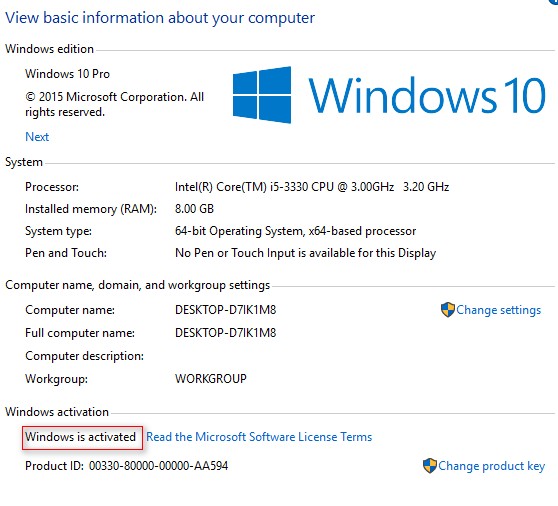Select Product ID 00330-80000-00000-AA594
Viewport: 558px width, 506px height.
coord(126,466)
